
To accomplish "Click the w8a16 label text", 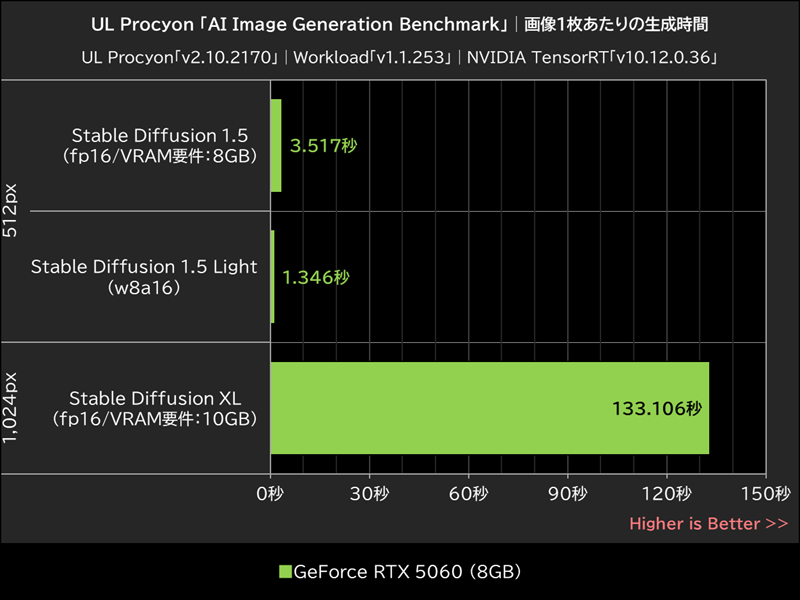I will click(x=144, y=290).
